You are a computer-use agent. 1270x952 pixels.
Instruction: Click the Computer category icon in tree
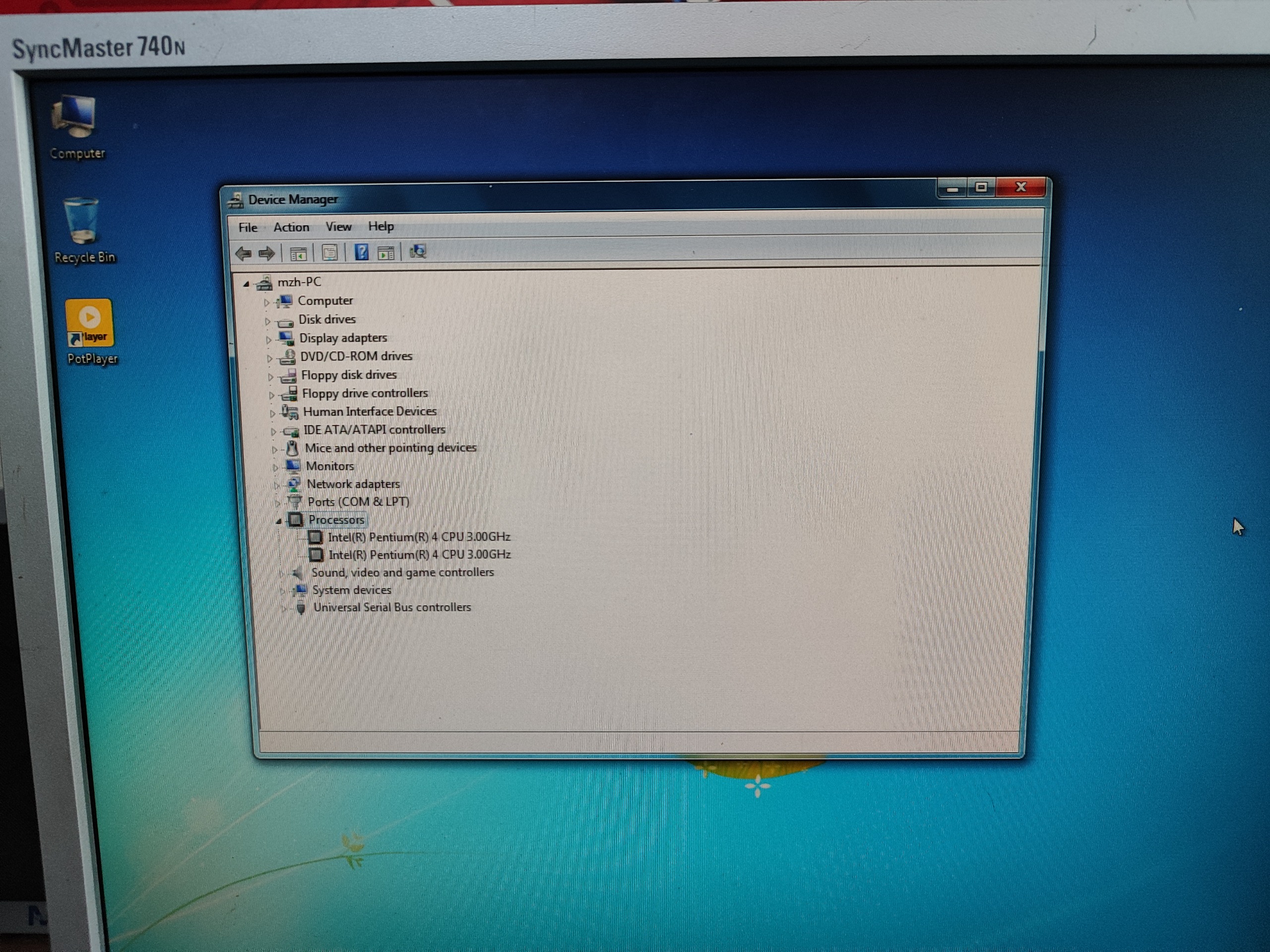coord(284,300)
